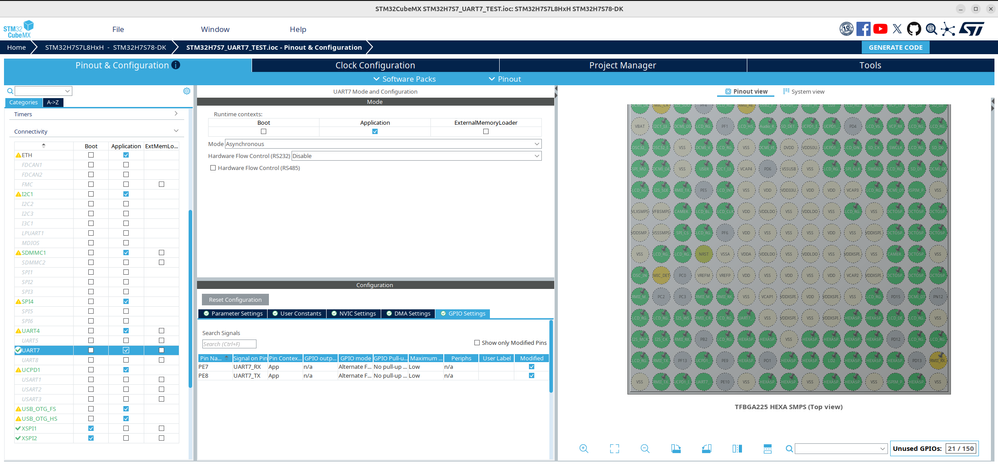998x466 pixels.
Task: Open the Software Packs dropdown
Action: (x=404, y=79)
